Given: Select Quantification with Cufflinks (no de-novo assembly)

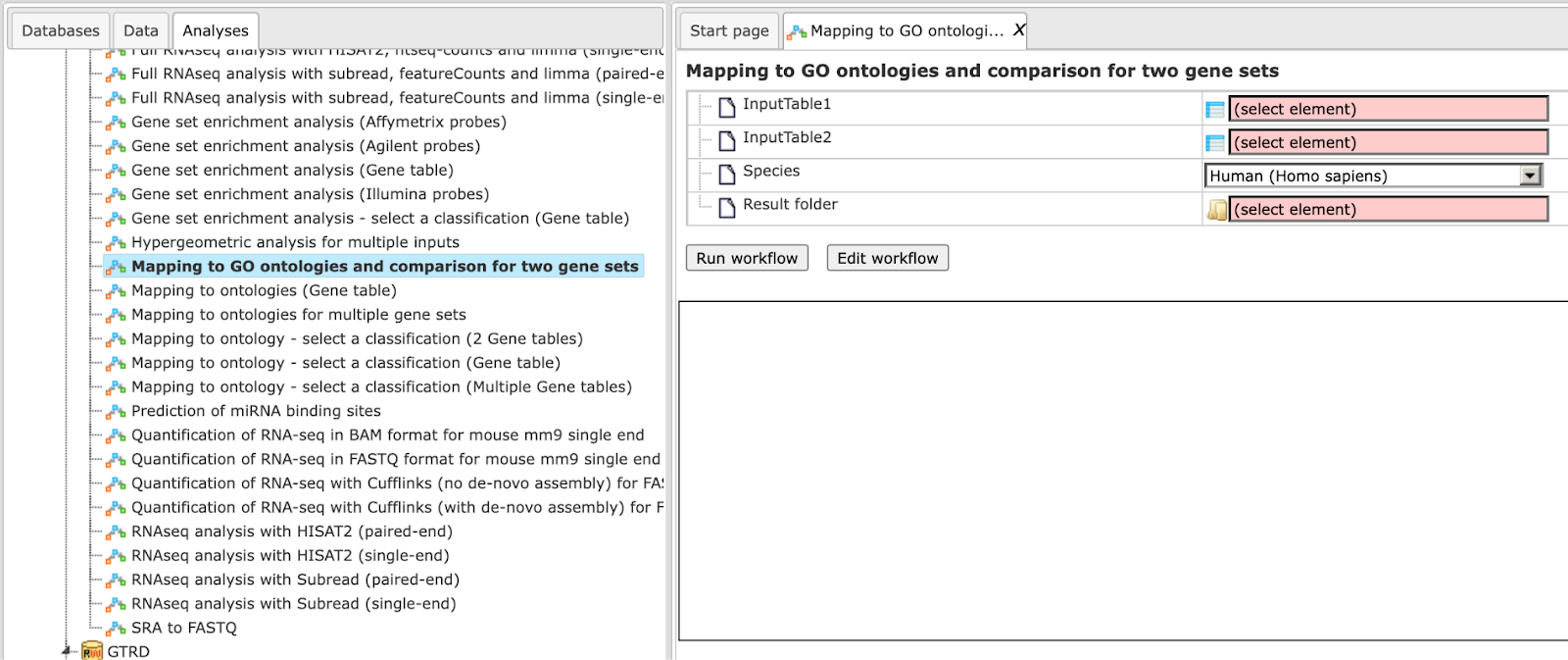Looking at the screenshot, I should coord(397,483).
